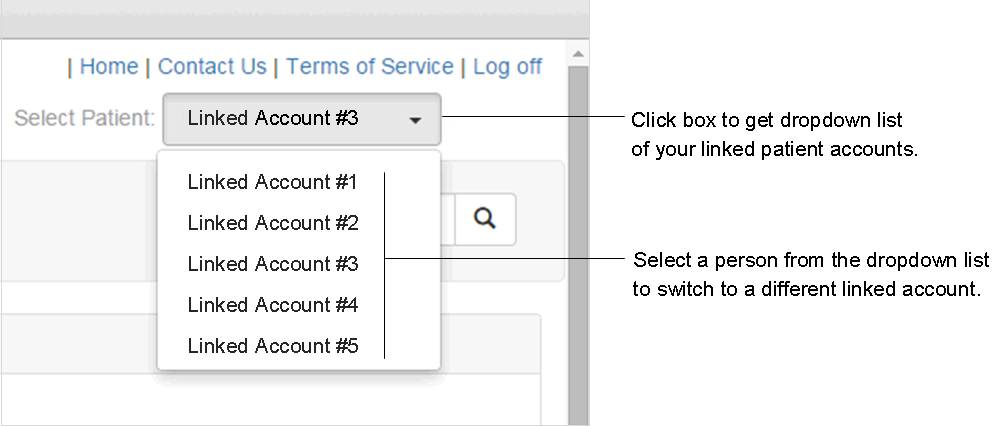1002x426 pixels.
Task: Open the Select Patient combo box
Action: (x=302, y=119)
